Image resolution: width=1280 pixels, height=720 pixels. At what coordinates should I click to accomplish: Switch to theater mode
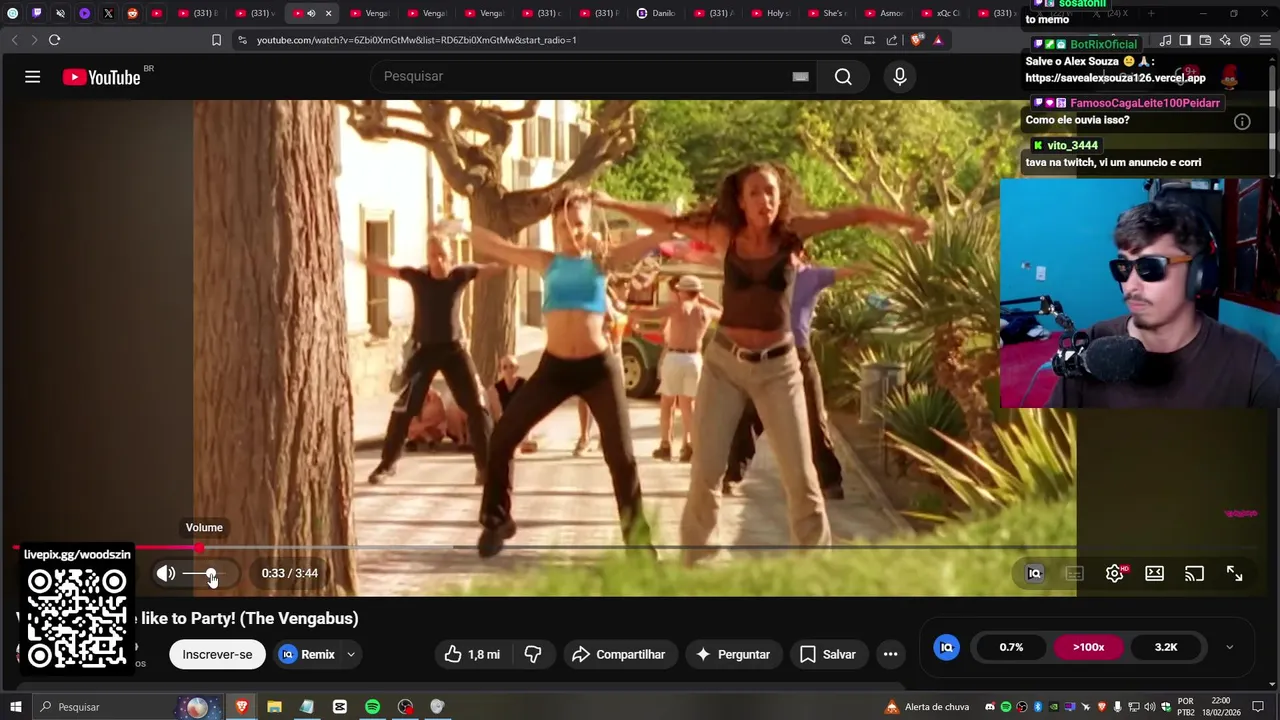tap(1155, 573)
